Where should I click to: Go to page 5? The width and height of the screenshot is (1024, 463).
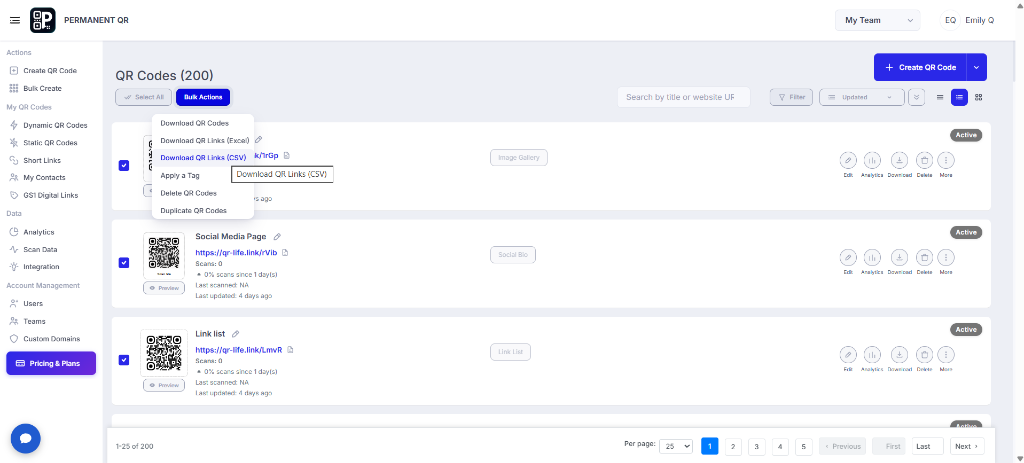click(x=803, y=446)
